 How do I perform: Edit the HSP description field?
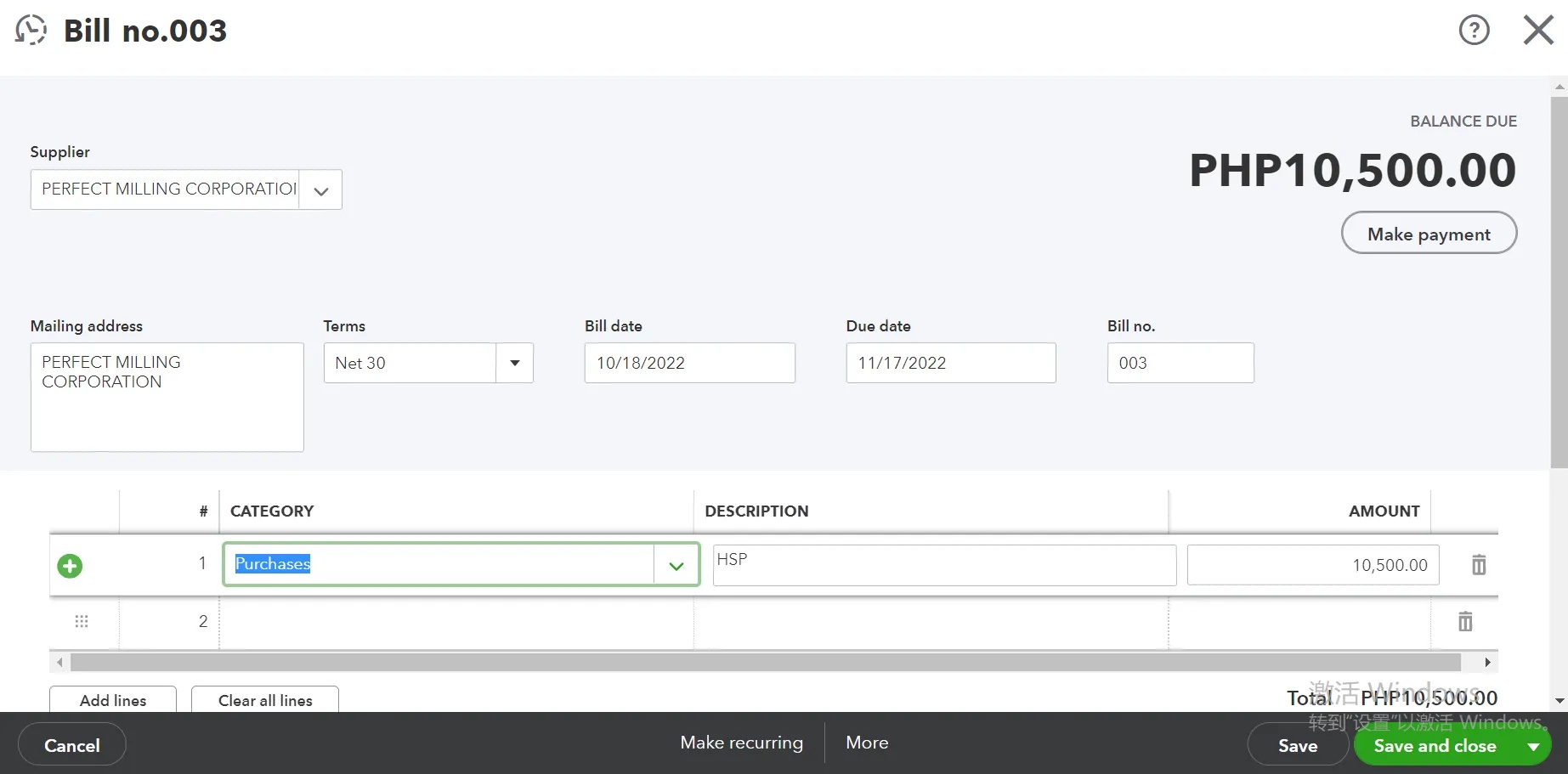point(944,565)
